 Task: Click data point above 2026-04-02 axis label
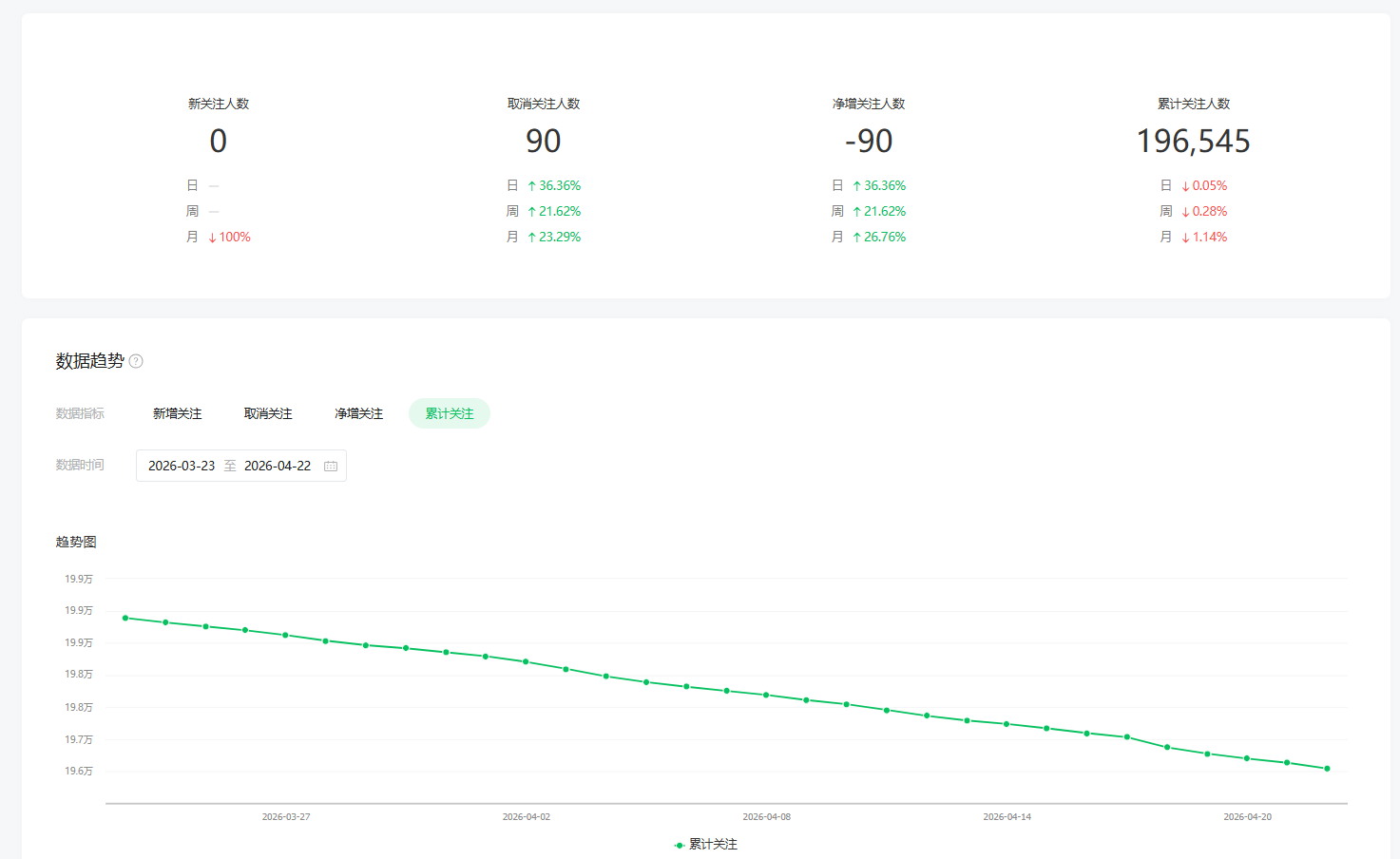[x=526, y=661]
